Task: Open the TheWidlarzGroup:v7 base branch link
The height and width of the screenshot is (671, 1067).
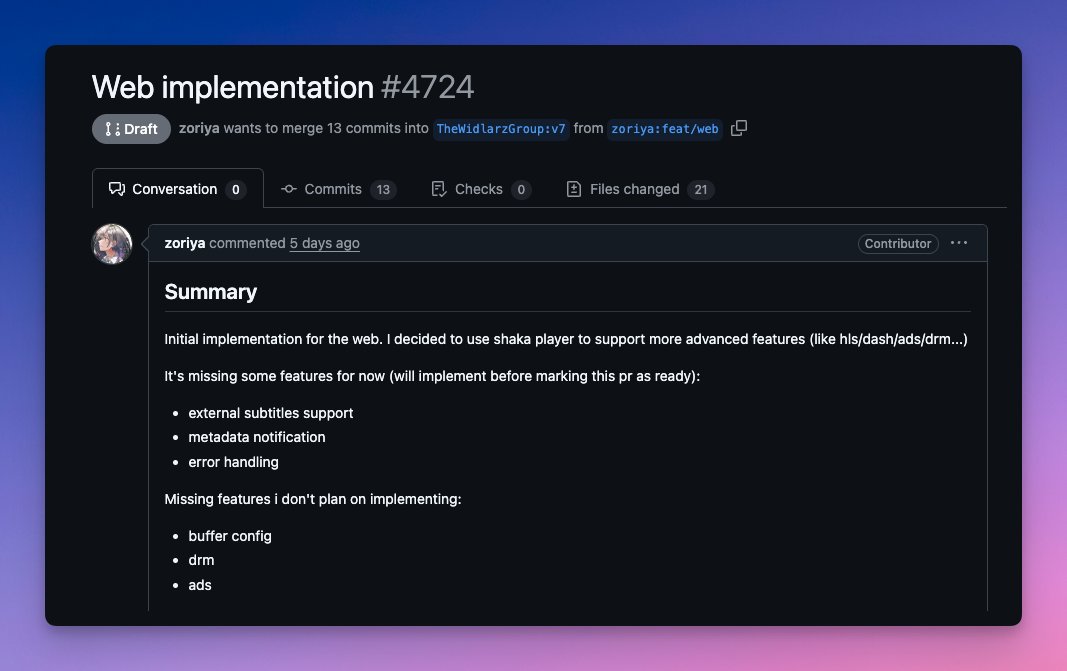Action: [x=501, y=129]
